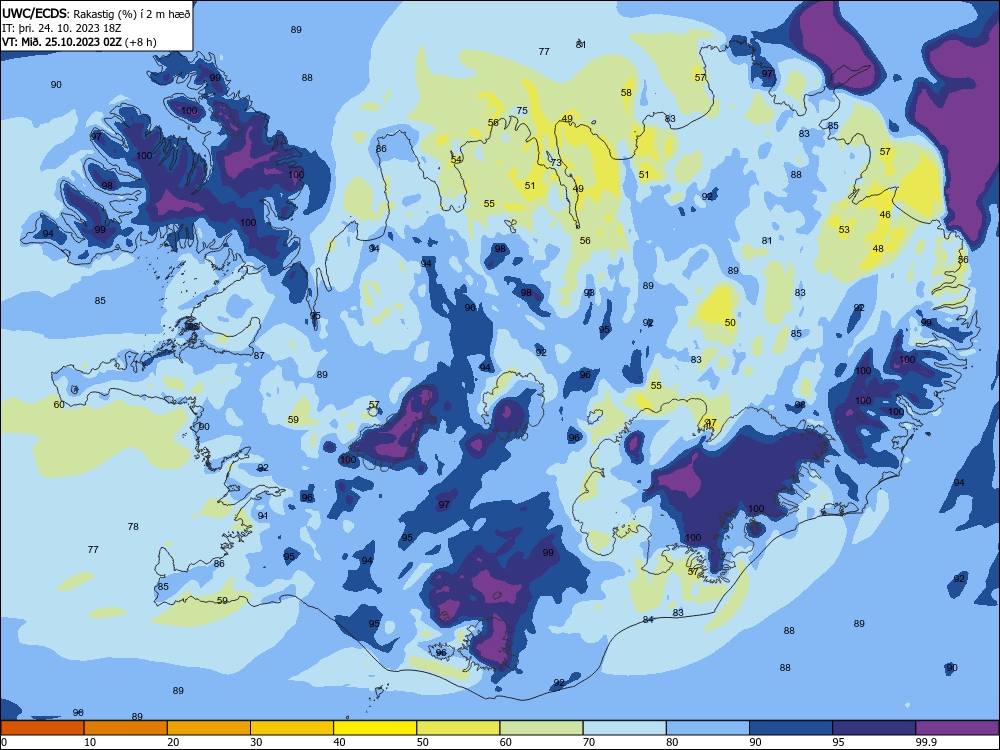Click the valid time line 'VT: Mið. 25.10.2023 02Z (+8 h)'
Viewport: 1000px width, 750px height.
pos(79,42)
